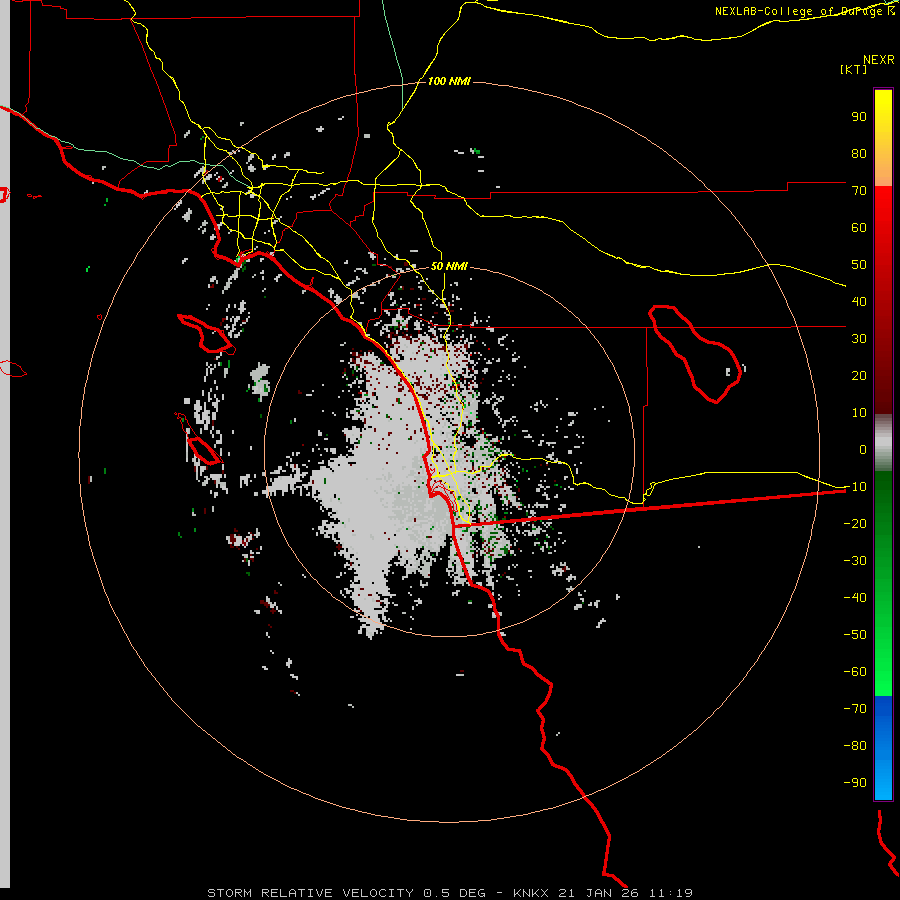
Task: Click the 30 value on velocity scale
Action: click(859, 339)
